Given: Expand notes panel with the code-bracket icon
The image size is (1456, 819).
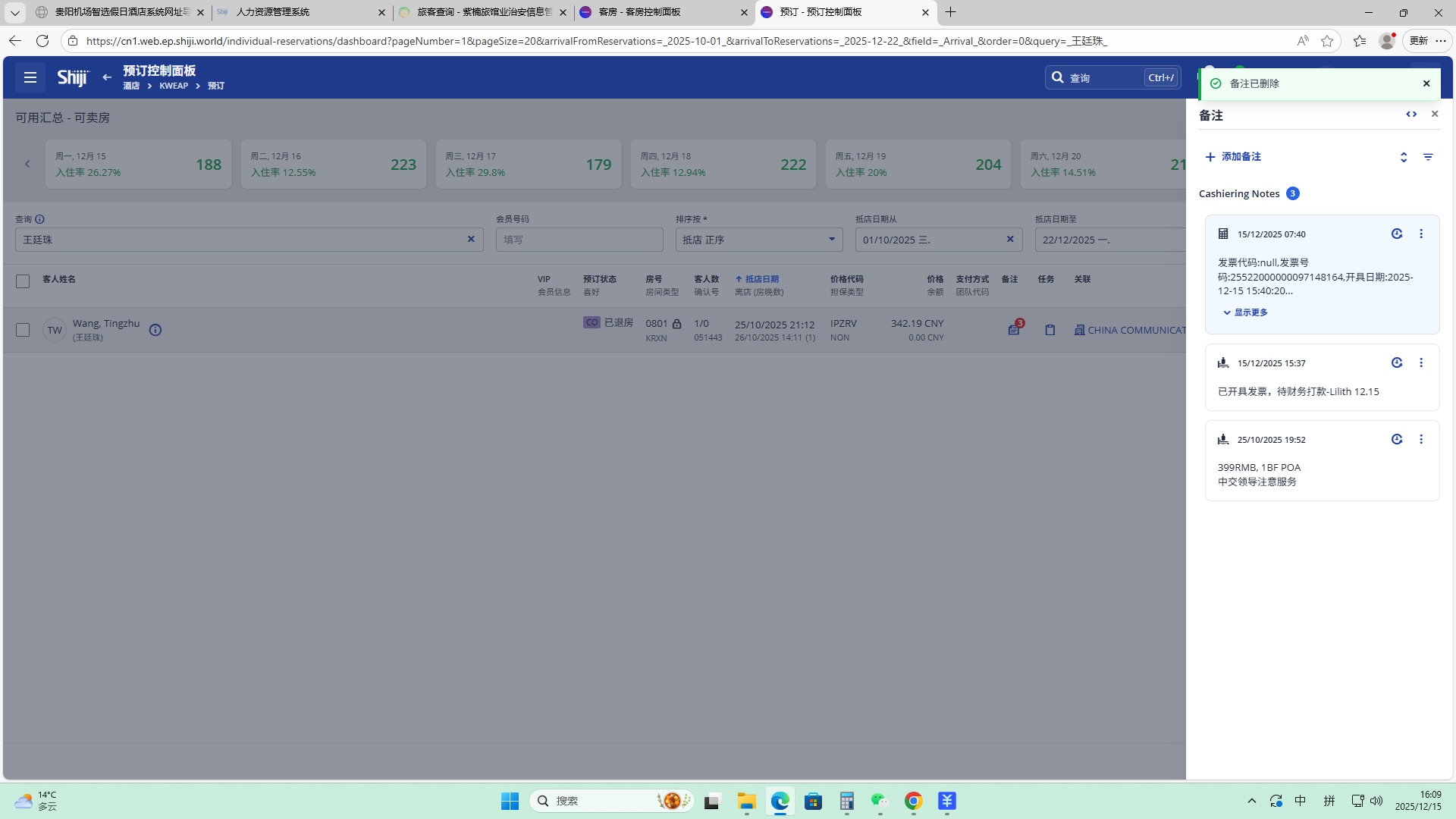Looking at the screenshot, I should [x=1411, y=115].
